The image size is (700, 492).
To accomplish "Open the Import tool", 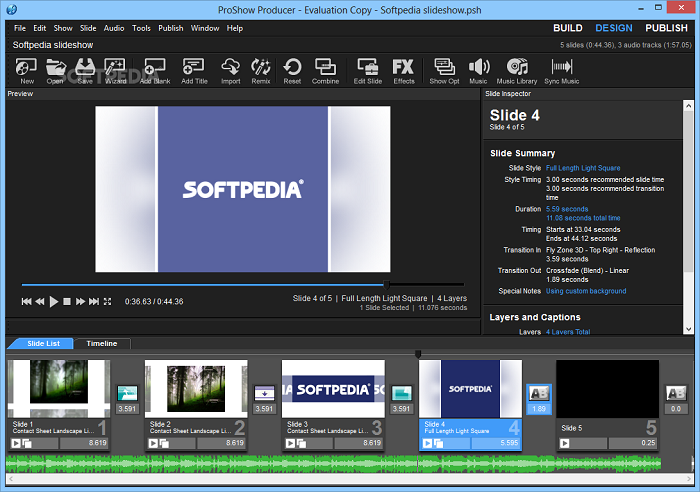I will coord(230,71).
